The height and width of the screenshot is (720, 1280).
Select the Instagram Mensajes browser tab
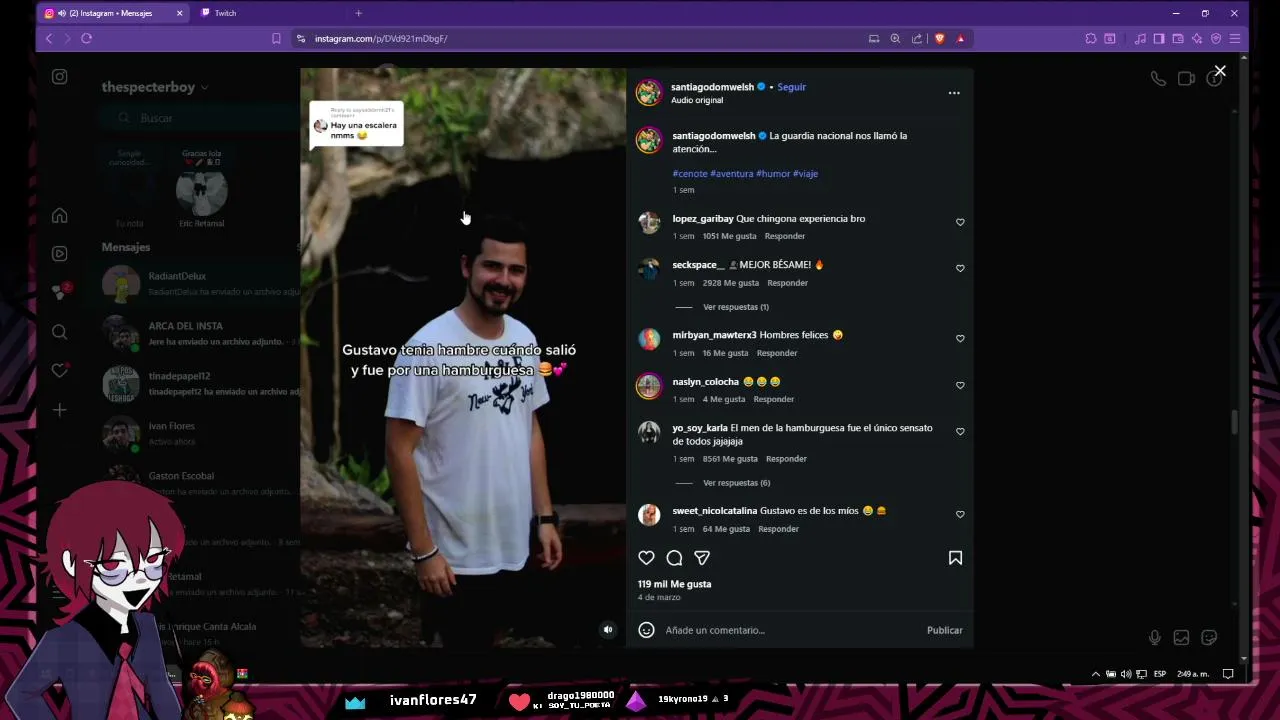point(113,13)
